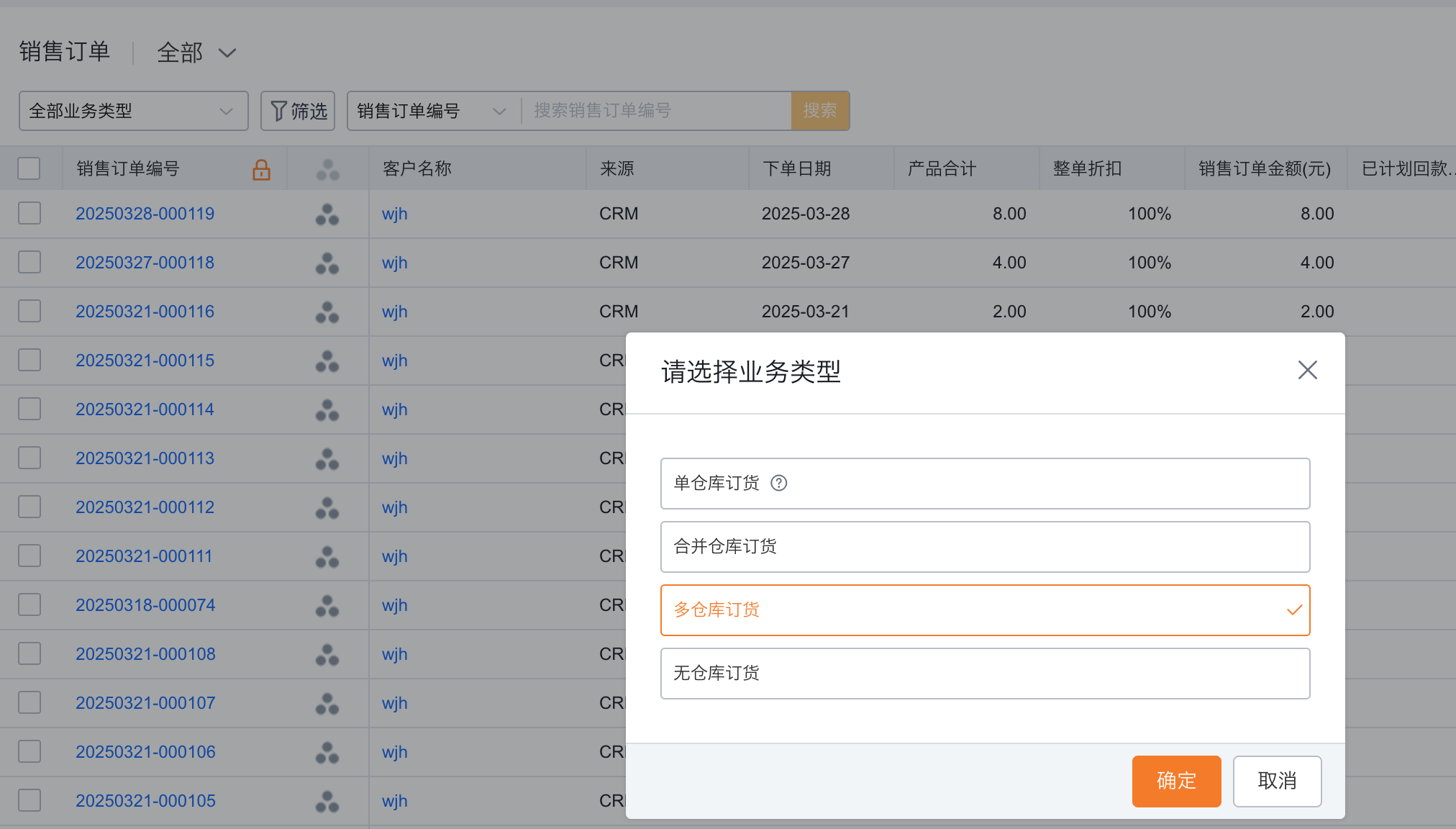1456x829 pixels.
Task: Click the share icon for order 20250318-000074
Action: (x=327, y=606)
